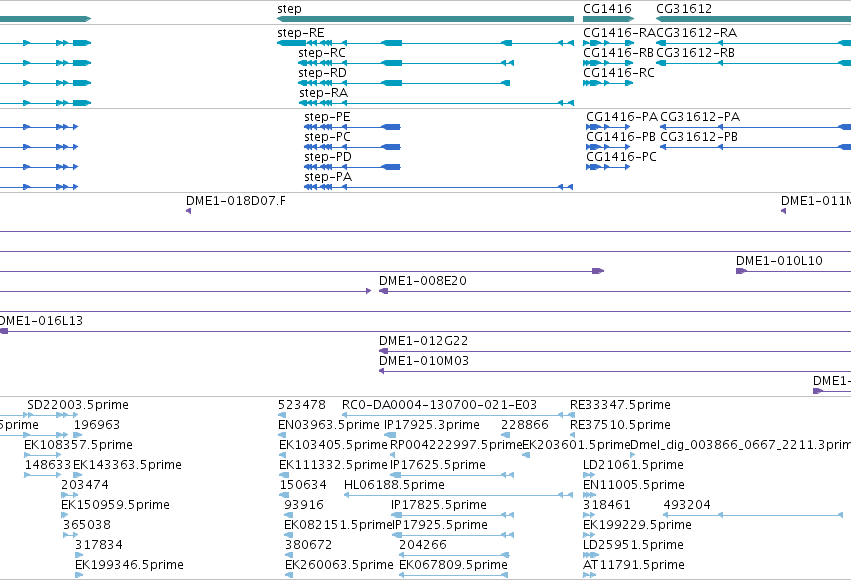
Task: Click the CG1416-RB transcript label
Action: pos(618,53)
